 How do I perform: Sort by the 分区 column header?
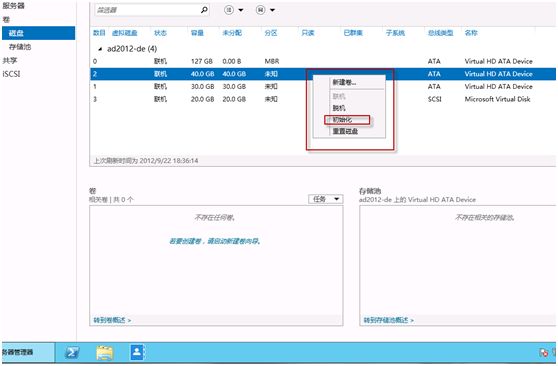271,33
